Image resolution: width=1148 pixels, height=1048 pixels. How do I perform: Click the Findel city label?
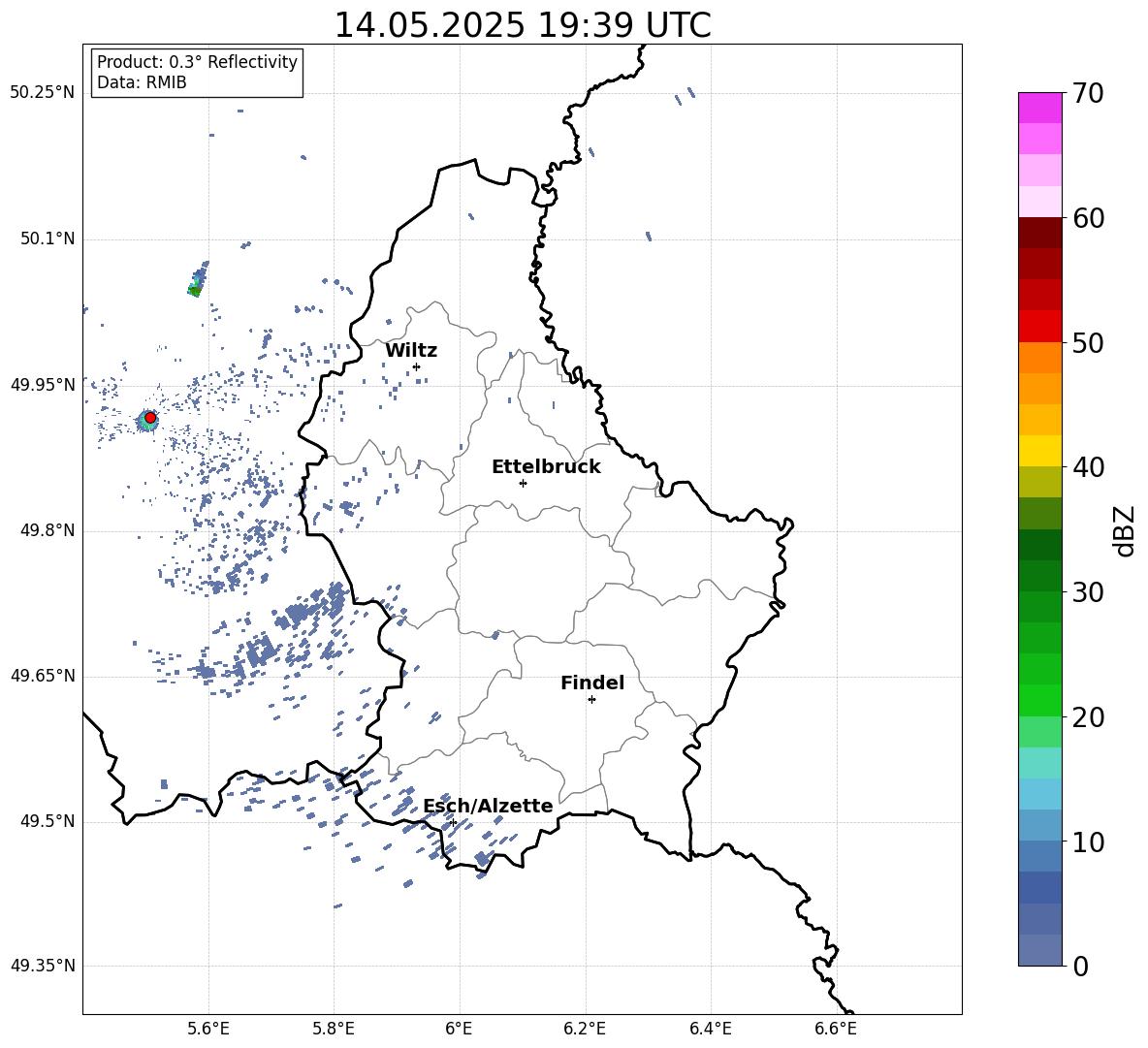[592, 683]
